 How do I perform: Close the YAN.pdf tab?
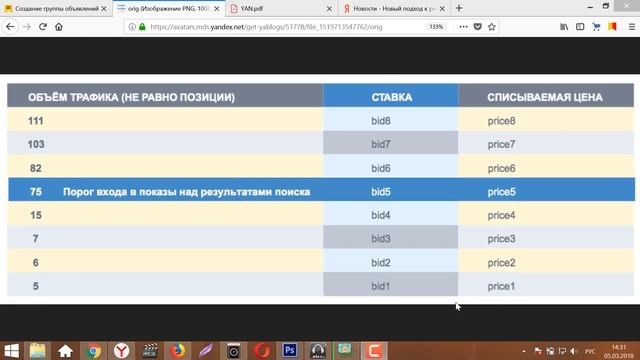point(329,9)
